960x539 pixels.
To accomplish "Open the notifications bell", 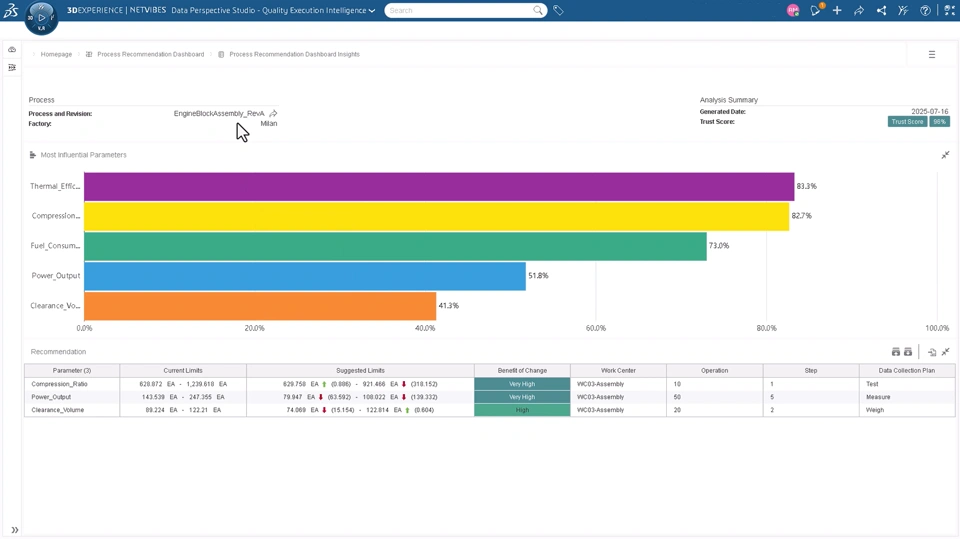I will (816, 10).
